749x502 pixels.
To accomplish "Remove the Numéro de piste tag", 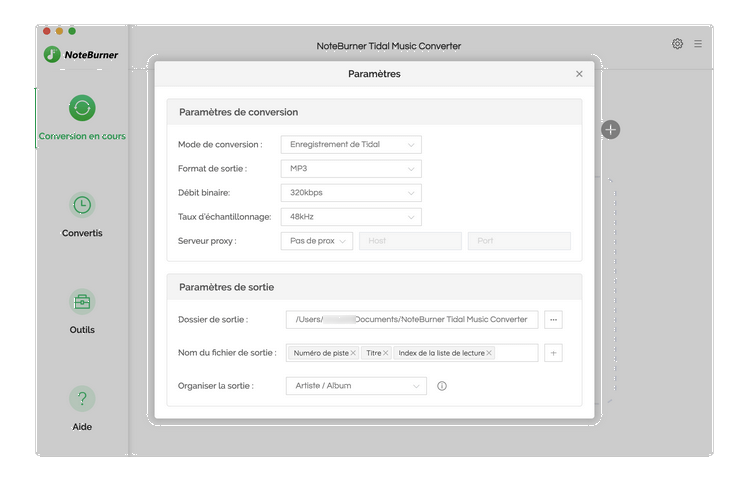I will coord(353,353).
